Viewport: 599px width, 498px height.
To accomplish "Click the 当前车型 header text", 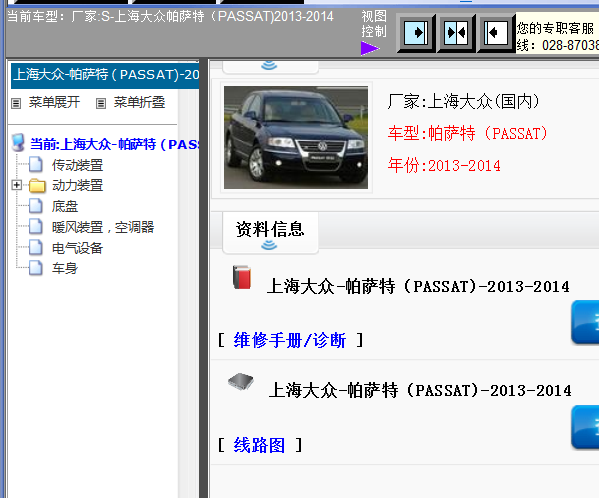I will 170,16.
